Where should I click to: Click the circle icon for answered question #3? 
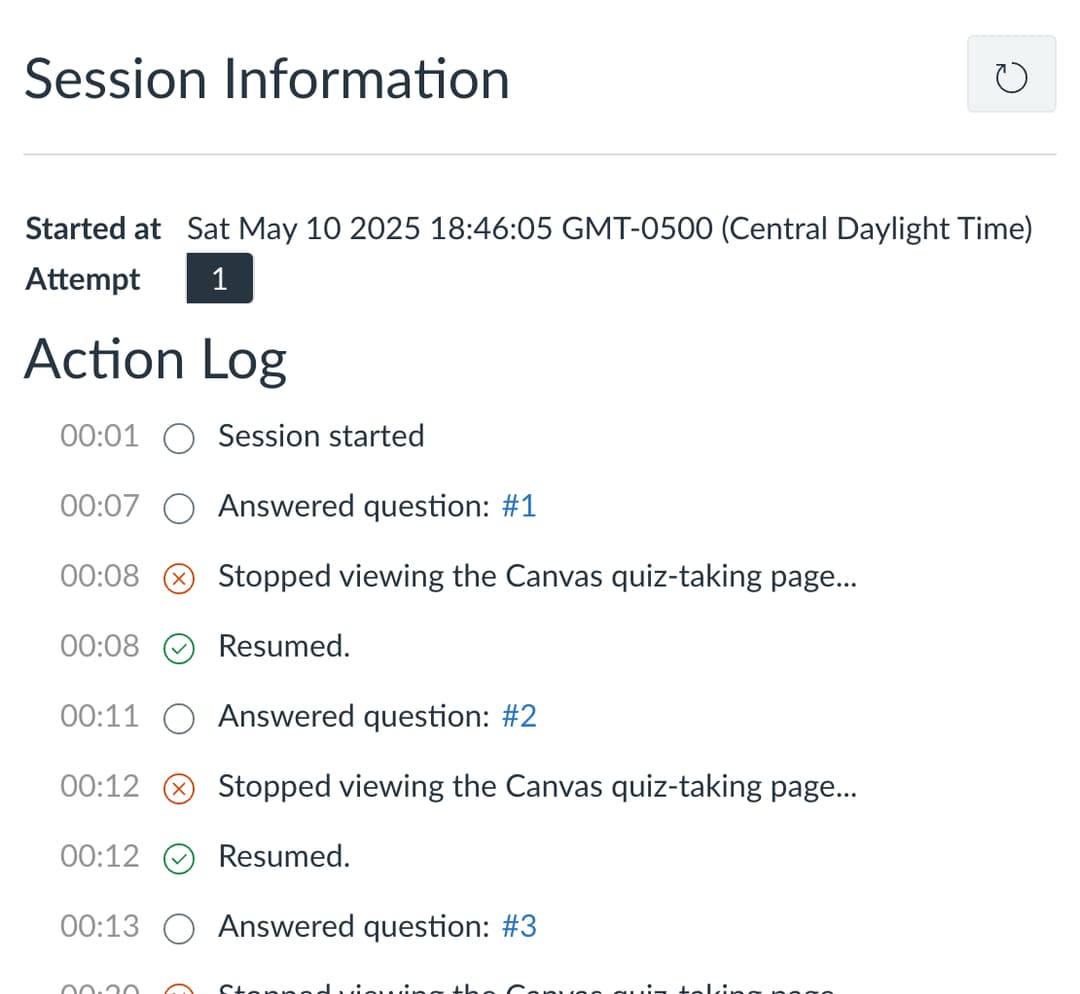point(179,928)
